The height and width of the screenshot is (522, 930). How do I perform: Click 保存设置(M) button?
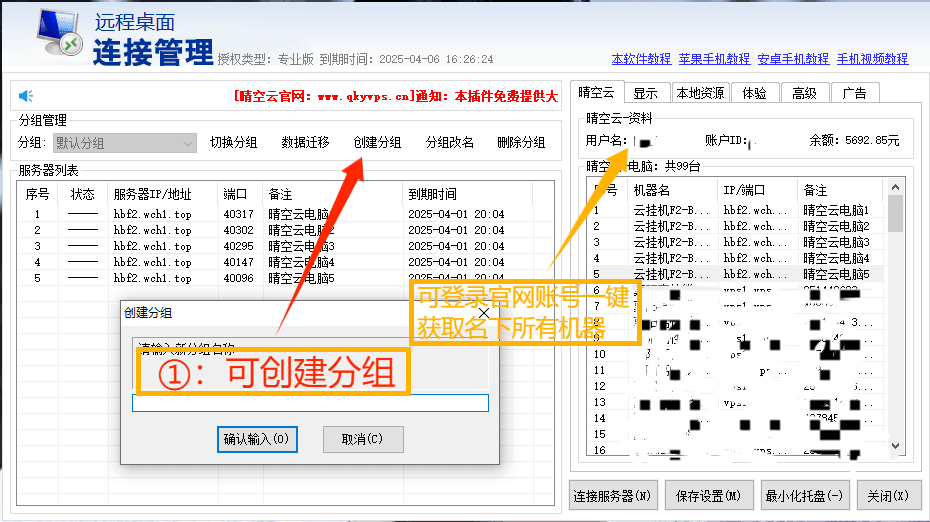coord(708,495)
